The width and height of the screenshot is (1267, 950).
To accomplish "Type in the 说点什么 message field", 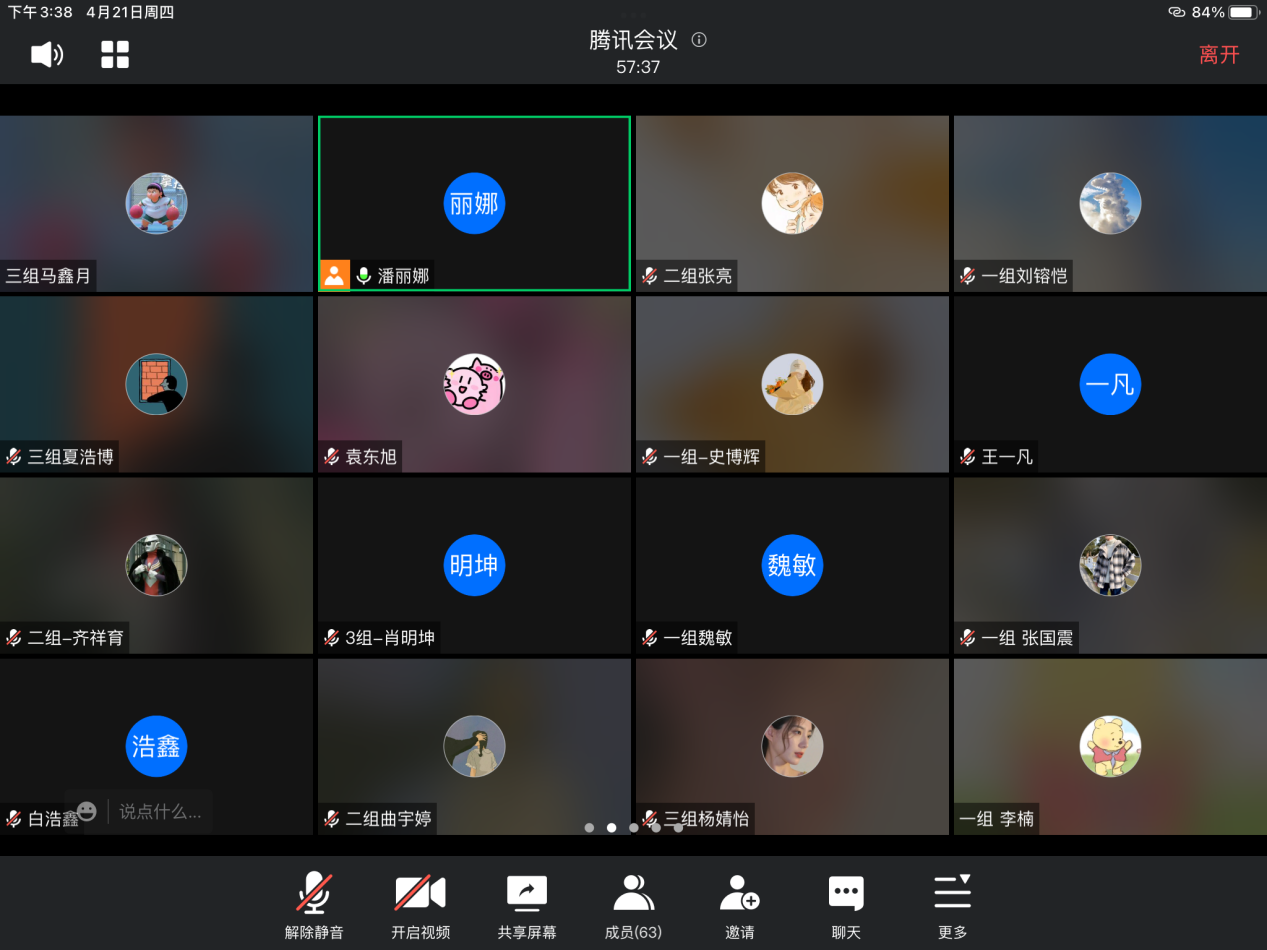I will (160, 812).
